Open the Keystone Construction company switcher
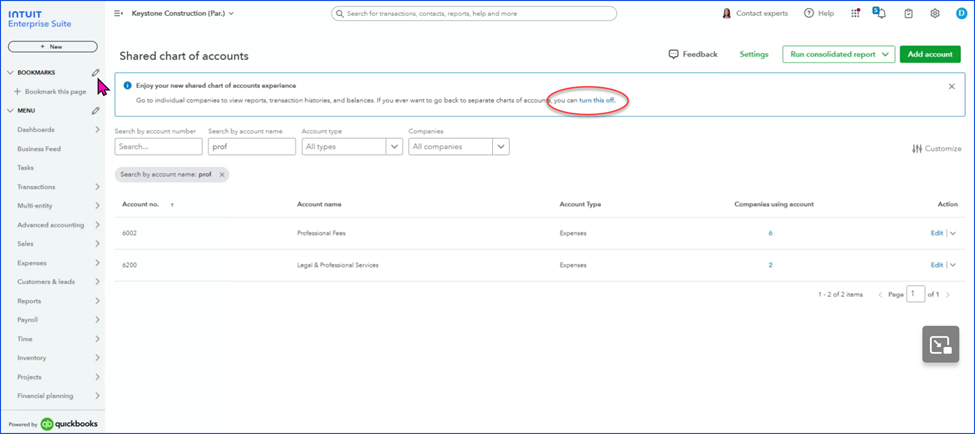This screenshot has width=975, height=434. tap(183, 13)
